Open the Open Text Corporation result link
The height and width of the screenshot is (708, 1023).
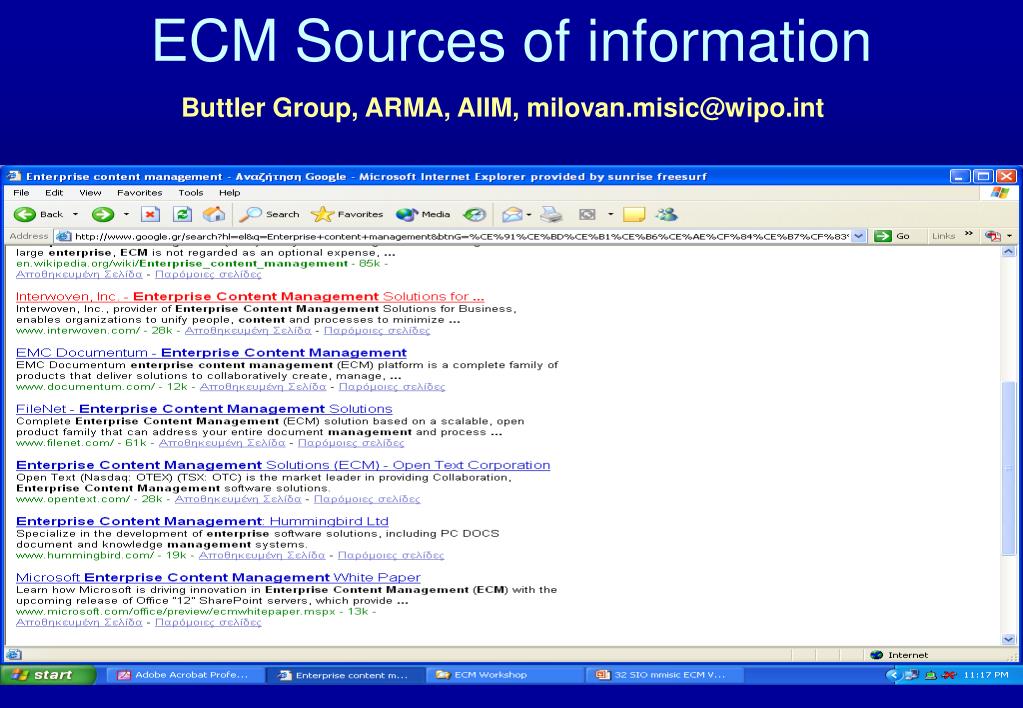coord(283,465)
